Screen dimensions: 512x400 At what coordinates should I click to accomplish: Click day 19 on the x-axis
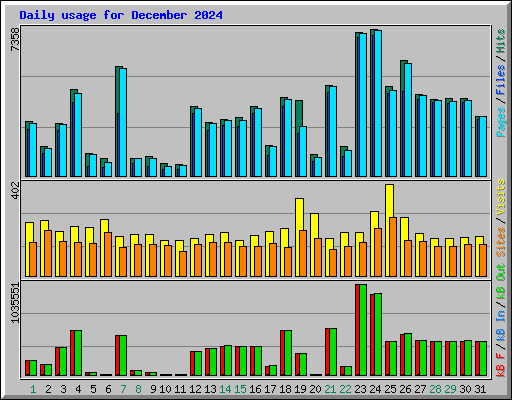coord(300,389)
